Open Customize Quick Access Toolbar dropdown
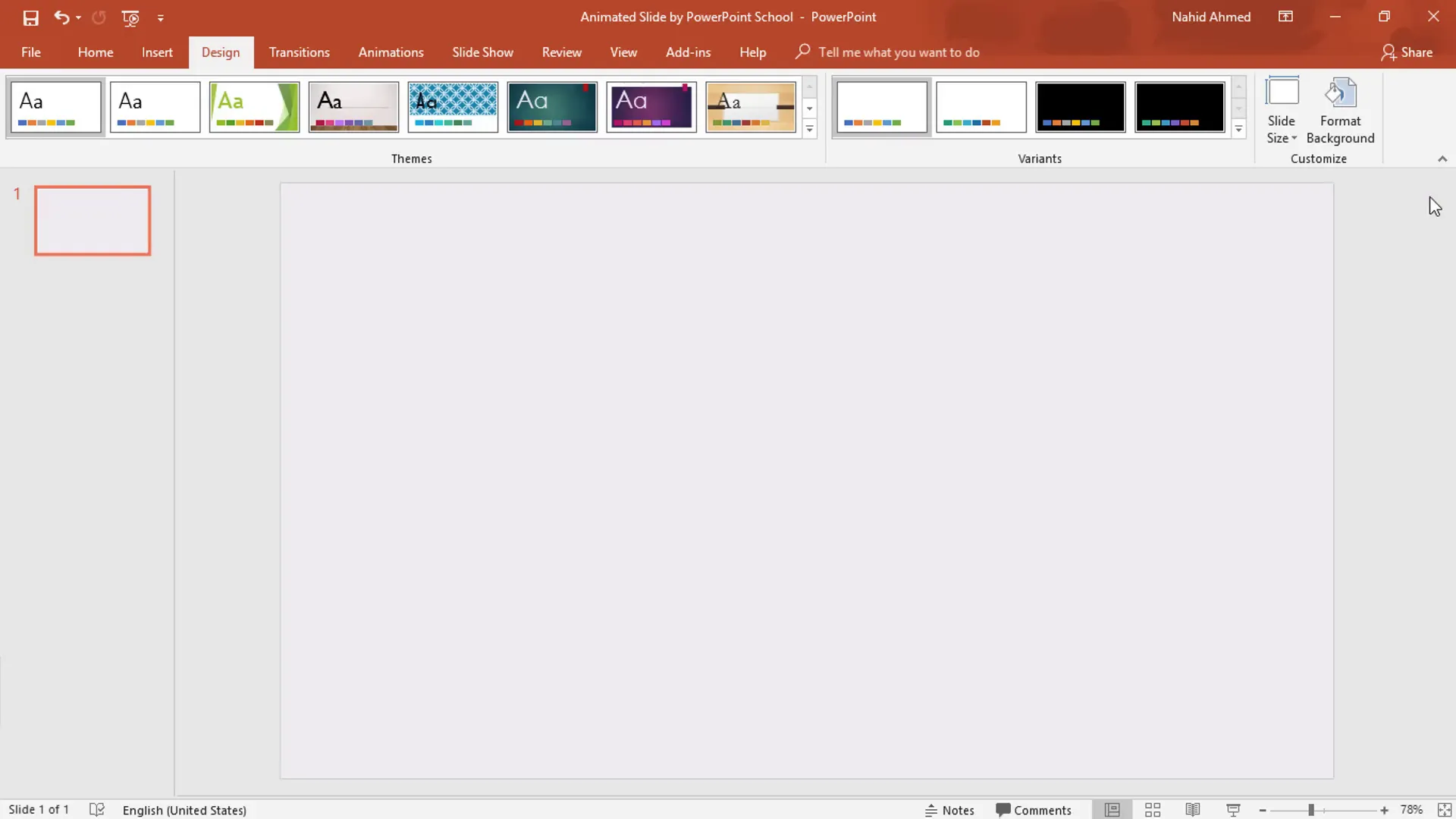This screenshot has height=819, width=1456. (161, 17)
